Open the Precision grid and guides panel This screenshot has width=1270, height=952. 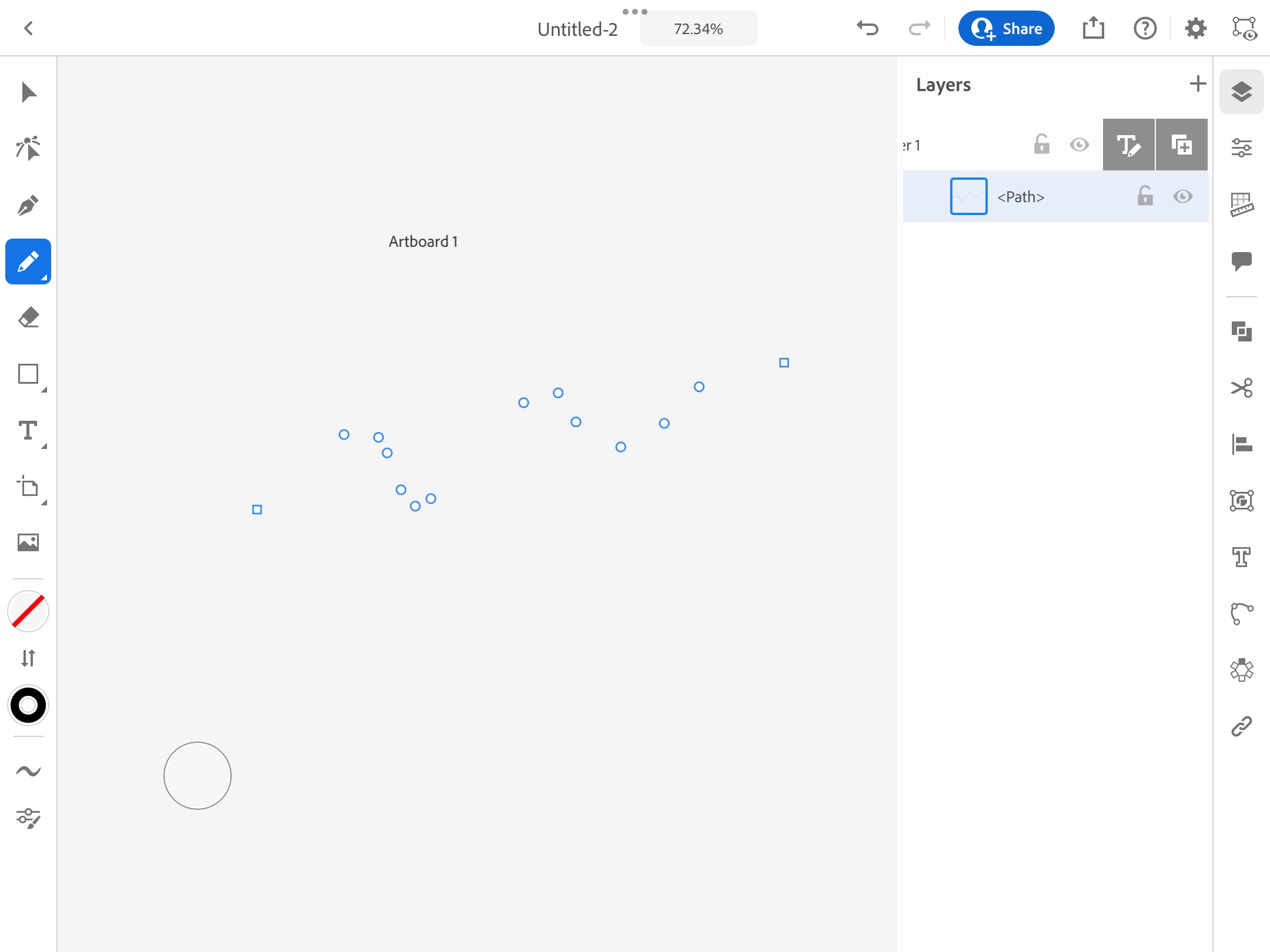coord(1241,205)
